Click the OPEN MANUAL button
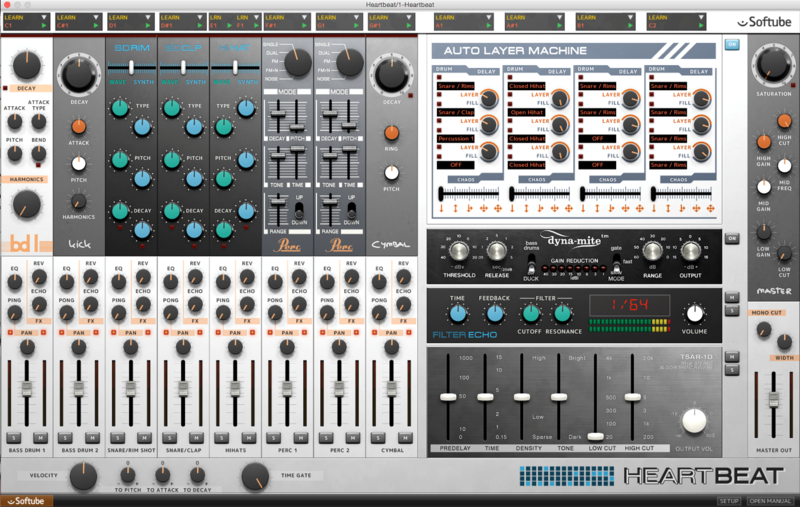The width and height of the screenshot is (800, 507). pos(770,501)
